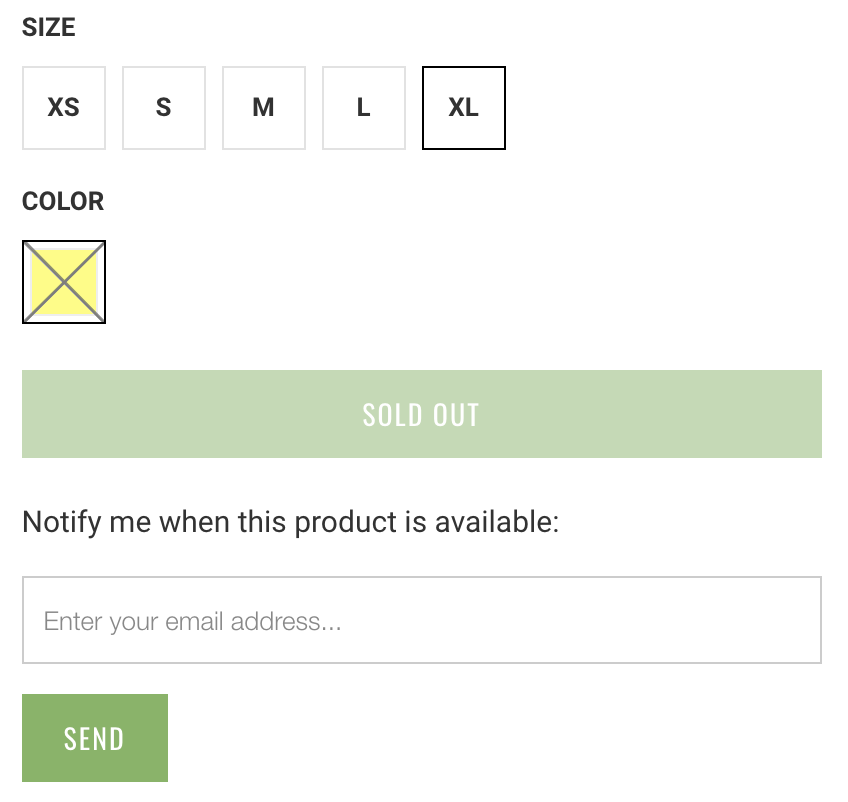Image resolution: width=848 pixels, height=802 pixels.
Task: Switch size to extra small
Action: [64, 108]
